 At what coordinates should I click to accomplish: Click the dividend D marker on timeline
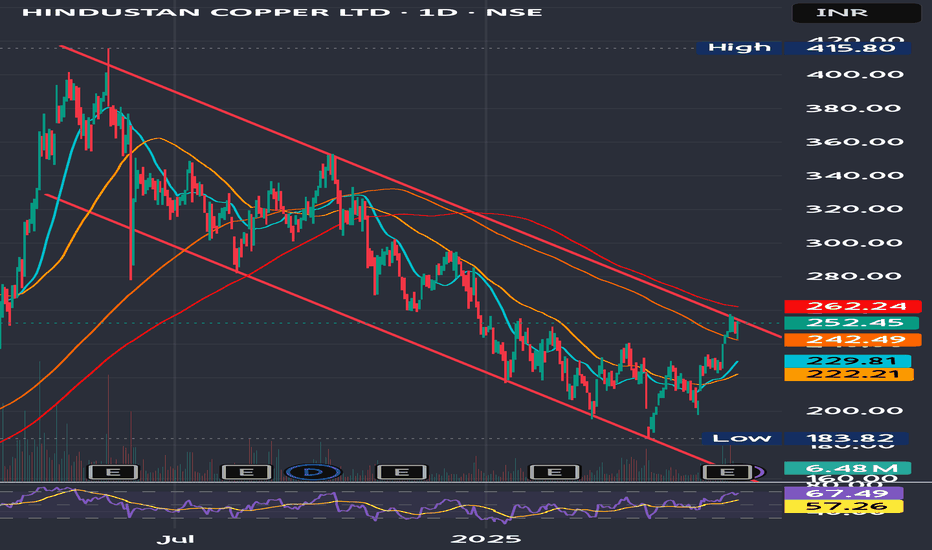(313, 472)
